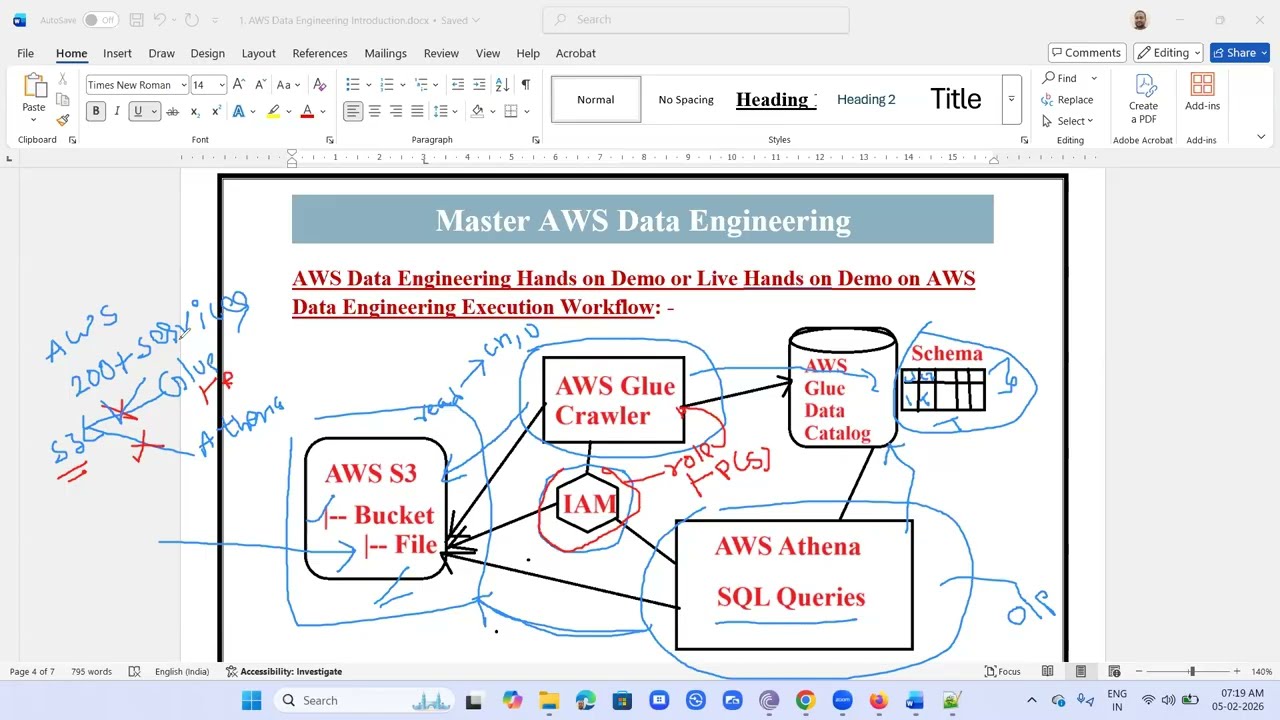This screenshot has height=720, width=1280.
Task: Clear all formatting icon
Action: tap(320, 85)
